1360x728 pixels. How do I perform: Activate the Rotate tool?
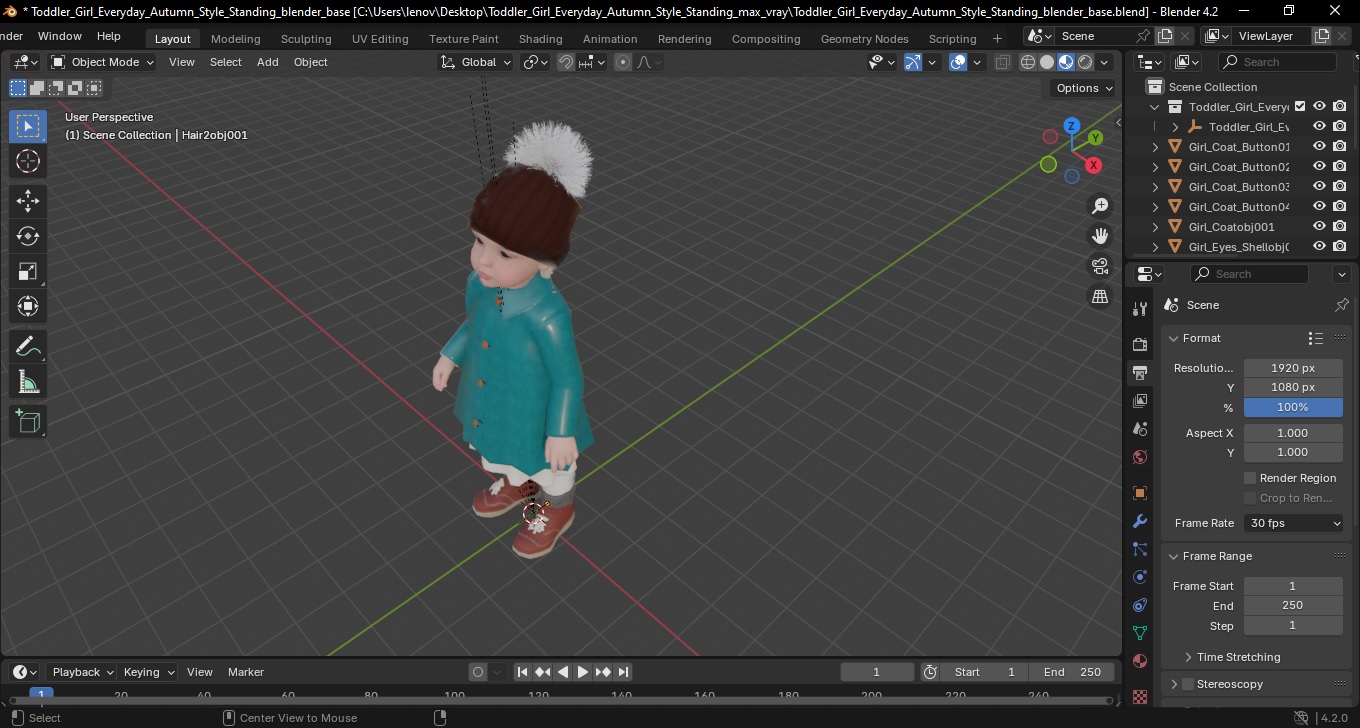point(28,236)
